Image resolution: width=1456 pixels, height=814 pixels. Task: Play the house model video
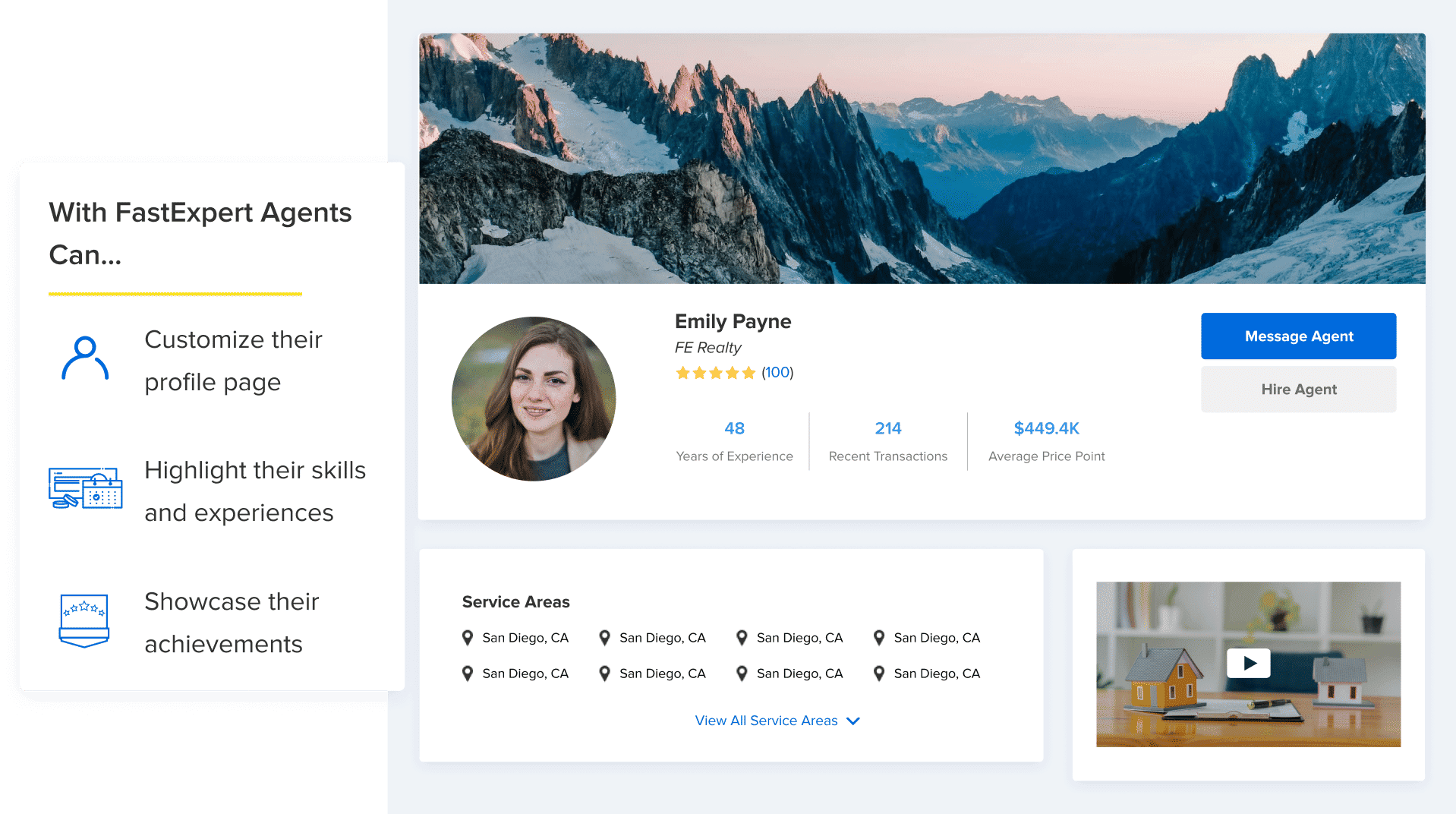coord(1248,664)
